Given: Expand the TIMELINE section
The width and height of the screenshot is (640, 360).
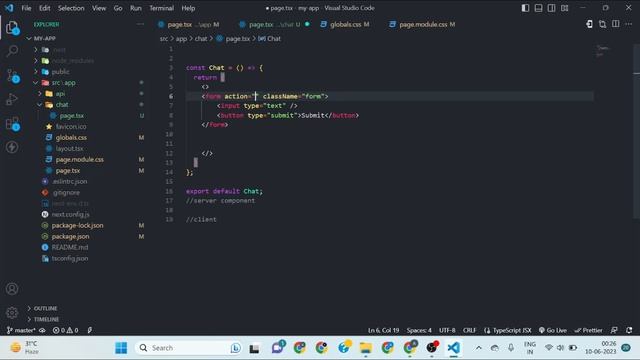Looking at the screenshot, I should coord(46,319).
